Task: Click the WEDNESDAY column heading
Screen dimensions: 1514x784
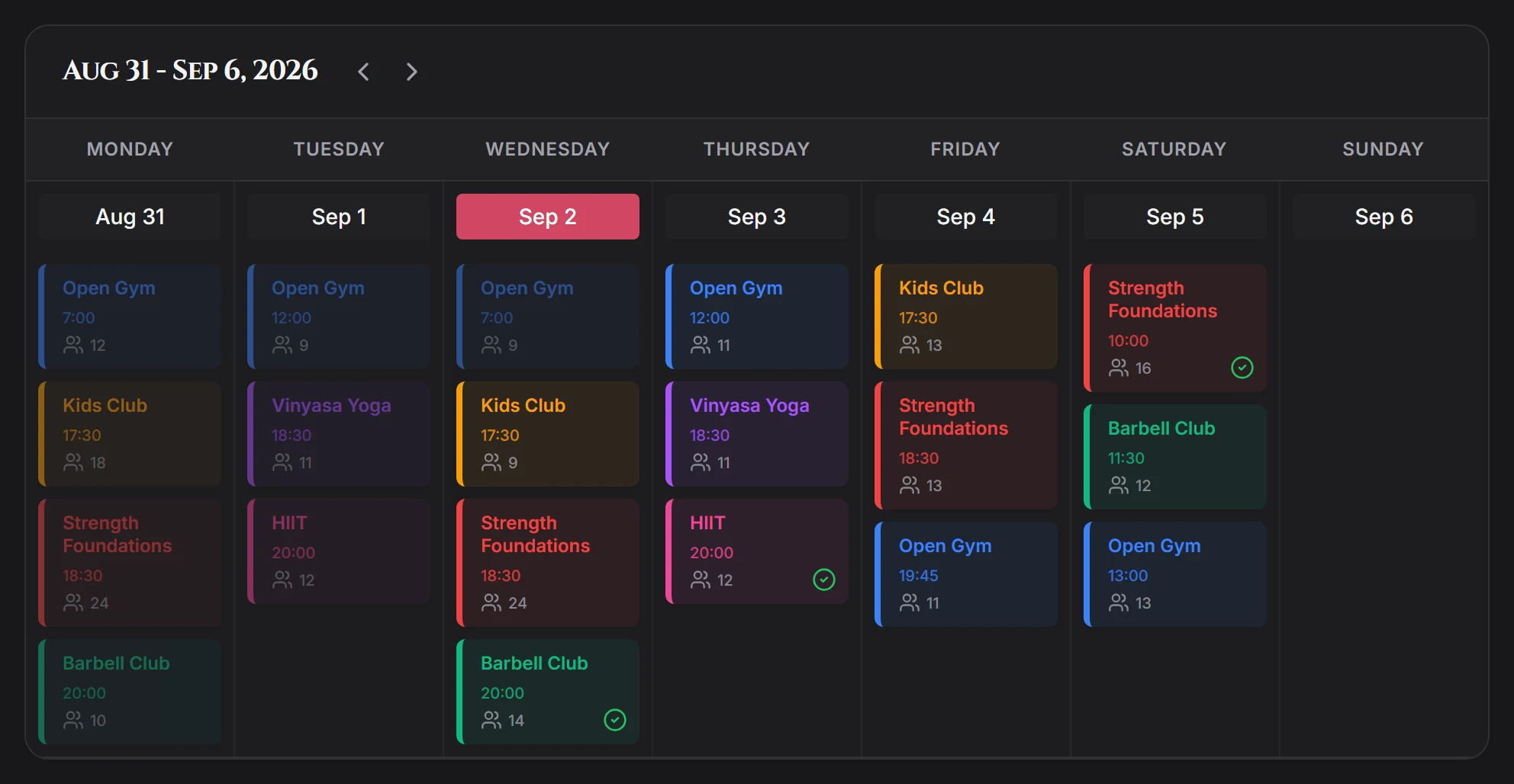Action: pos(548,149)
